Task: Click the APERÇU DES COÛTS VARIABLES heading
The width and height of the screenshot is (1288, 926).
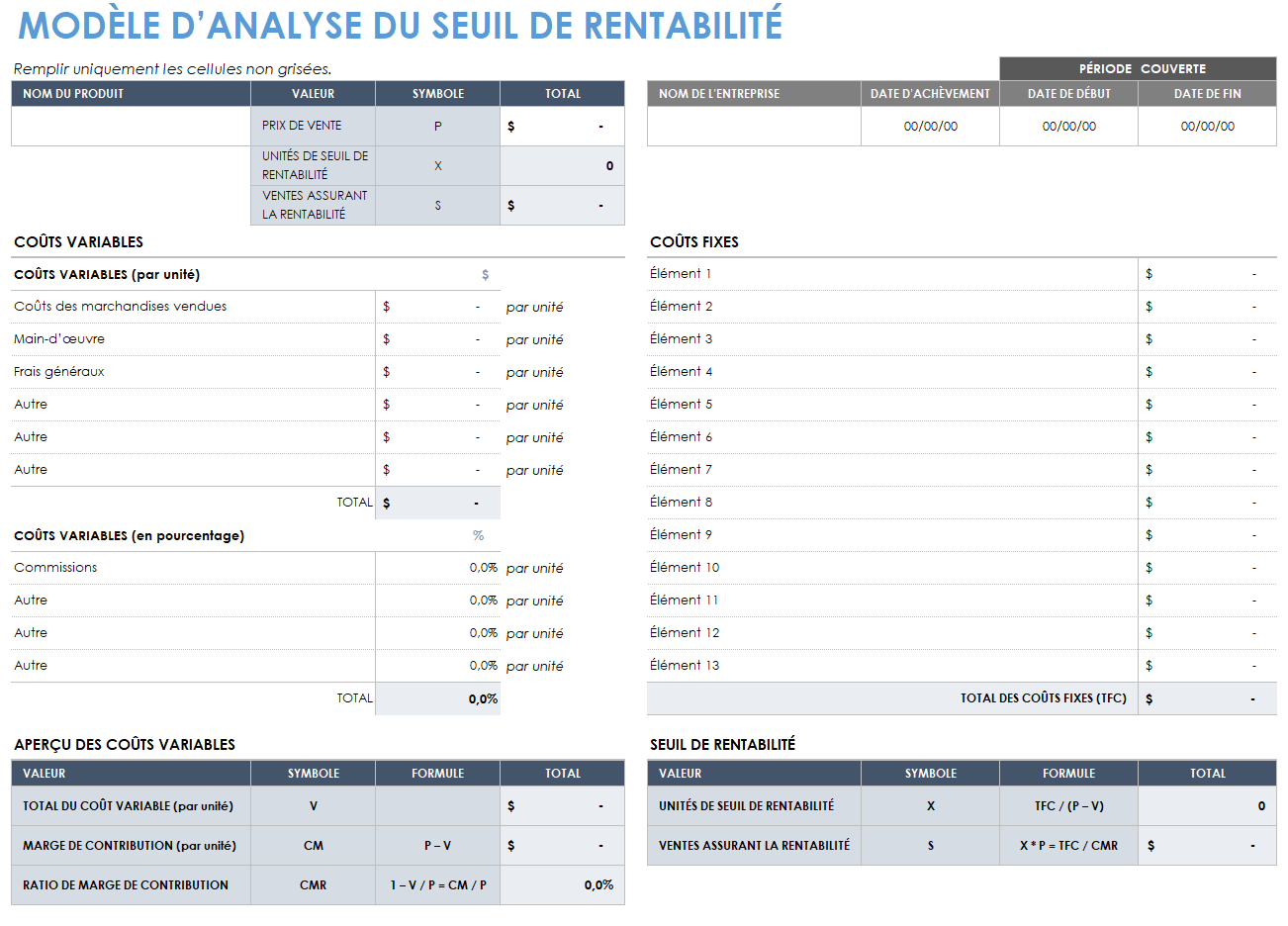Action: pyautogui.click(x=125, y=745)
